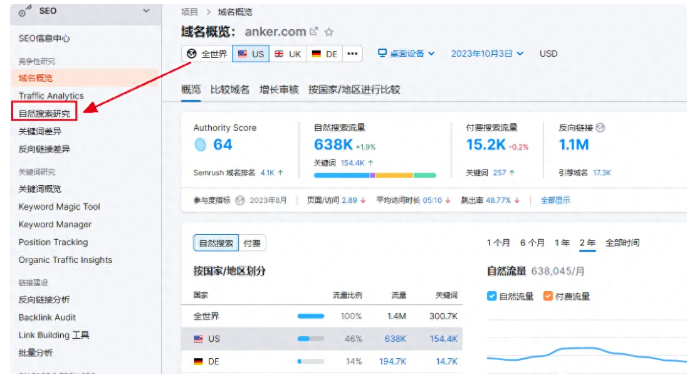Click organic traffic 638K value
689x374 pixels.
click(333, 145)
